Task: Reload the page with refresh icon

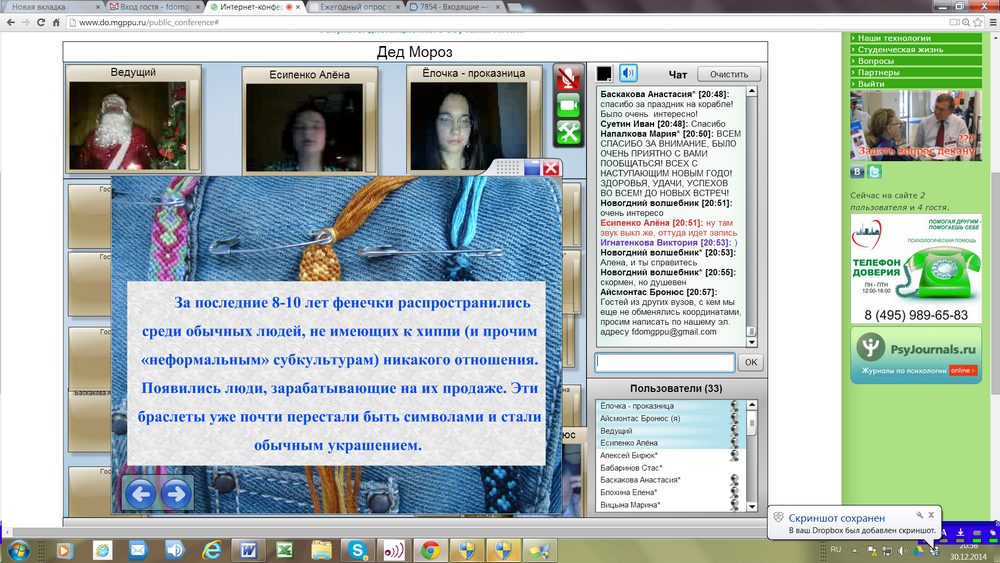Action: point(41,22)
